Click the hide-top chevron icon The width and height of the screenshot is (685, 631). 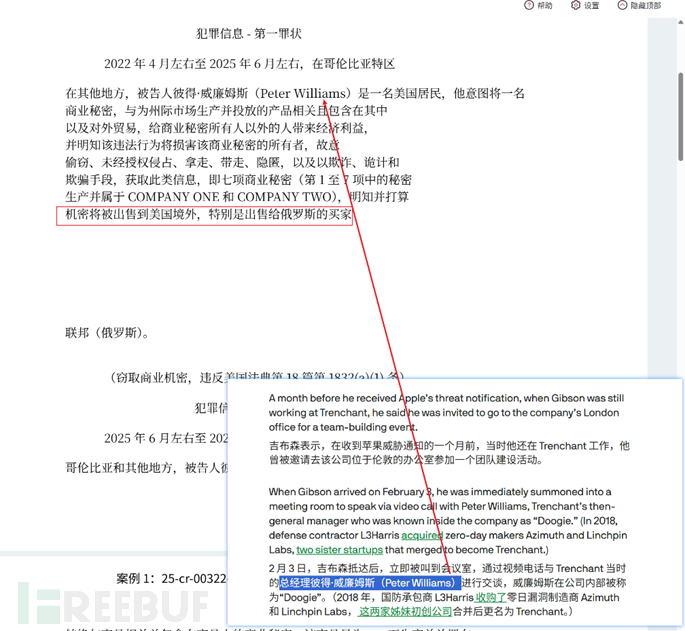tap(622, 5)
